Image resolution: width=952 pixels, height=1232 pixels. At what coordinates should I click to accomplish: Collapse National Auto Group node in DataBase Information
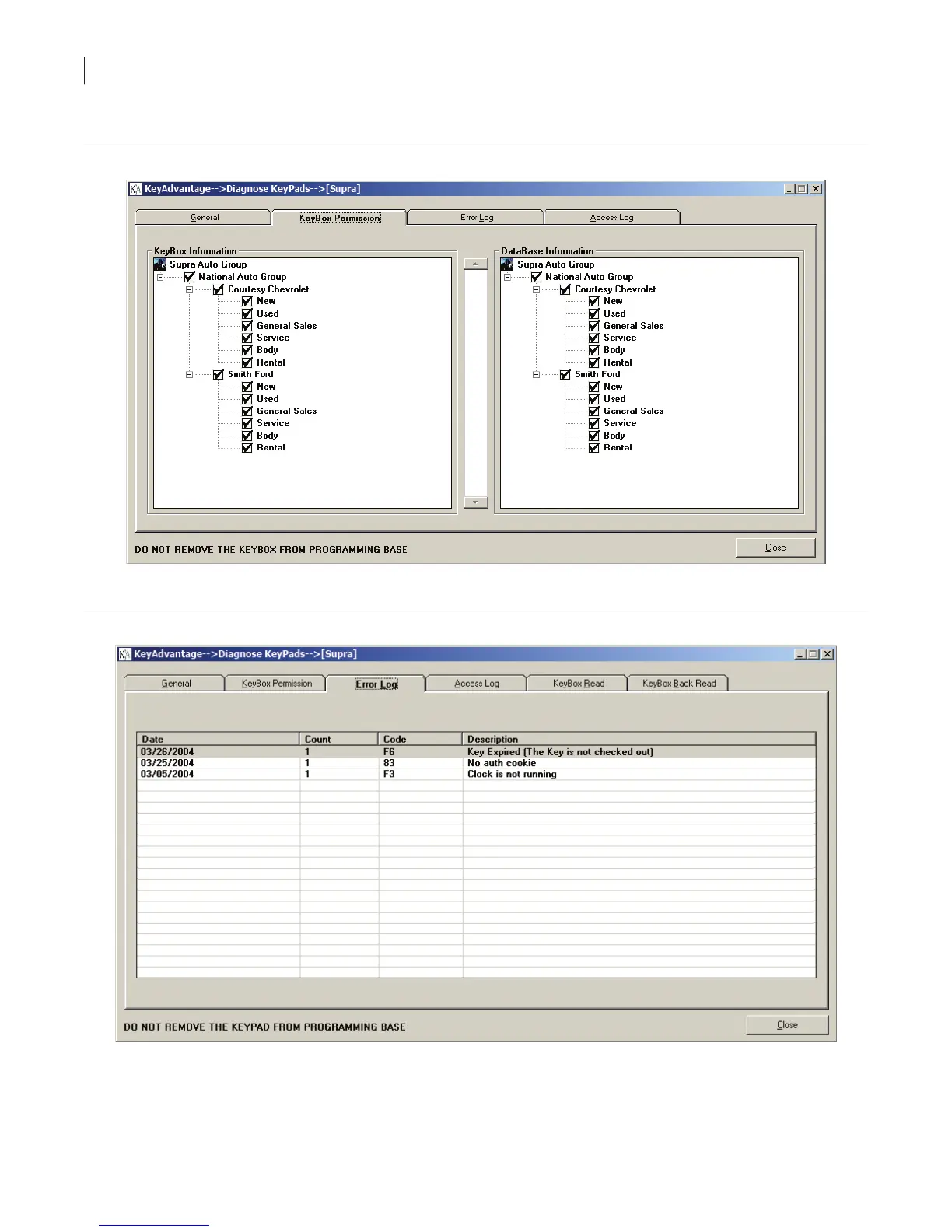(507, 277)
